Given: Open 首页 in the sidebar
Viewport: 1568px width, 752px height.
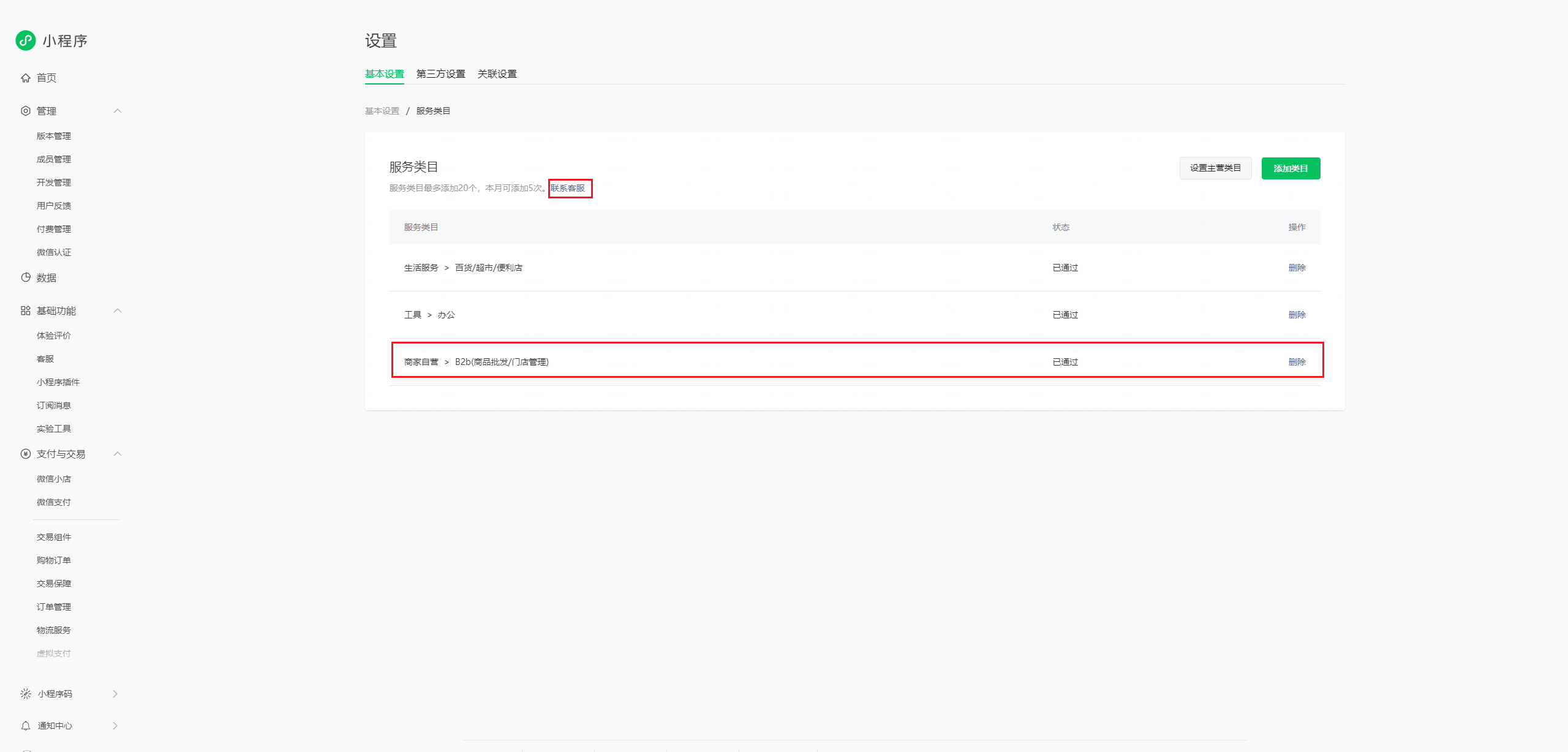Looking at the screenshot, I should [x=47, y=78].
